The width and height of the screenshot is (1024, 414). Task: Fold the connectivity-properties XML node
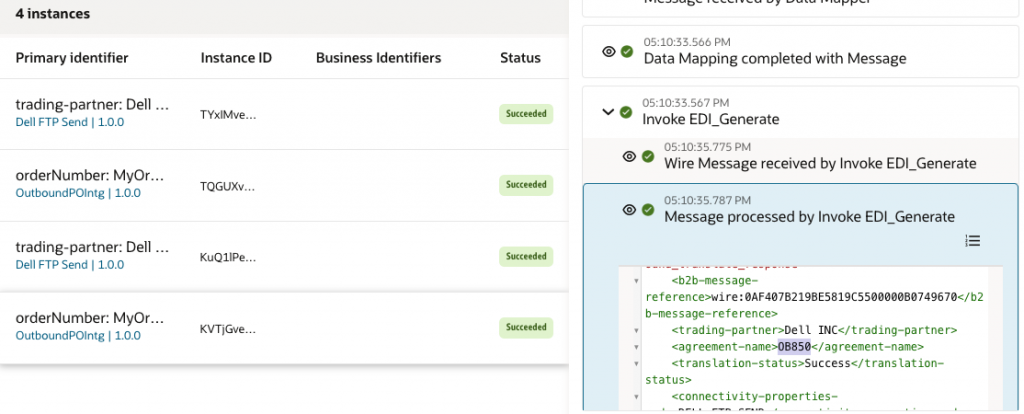tap(637, 396)
